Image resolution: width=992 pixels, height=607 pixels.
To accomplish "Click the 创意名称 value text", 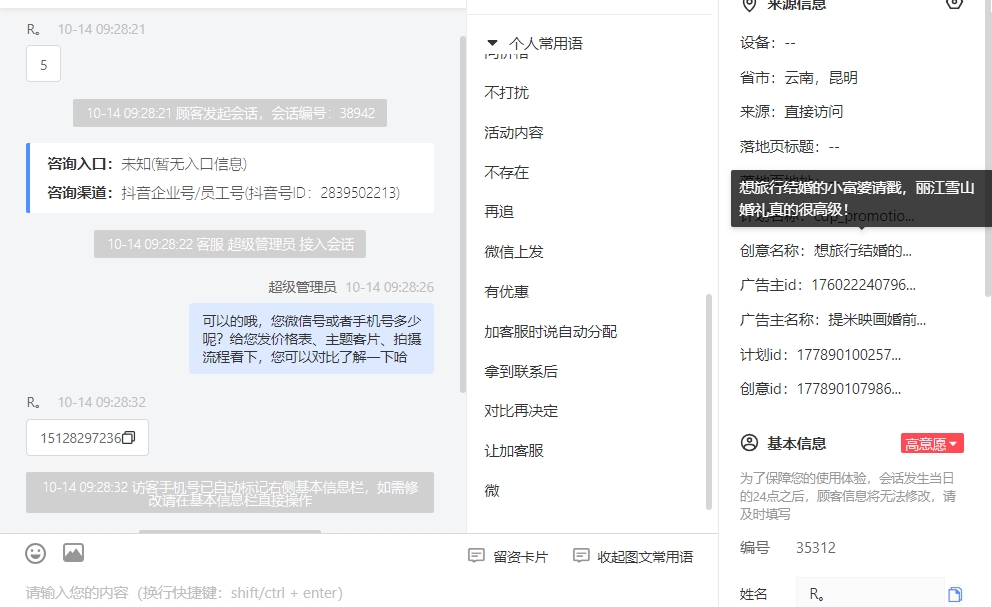I will point(862,251).
